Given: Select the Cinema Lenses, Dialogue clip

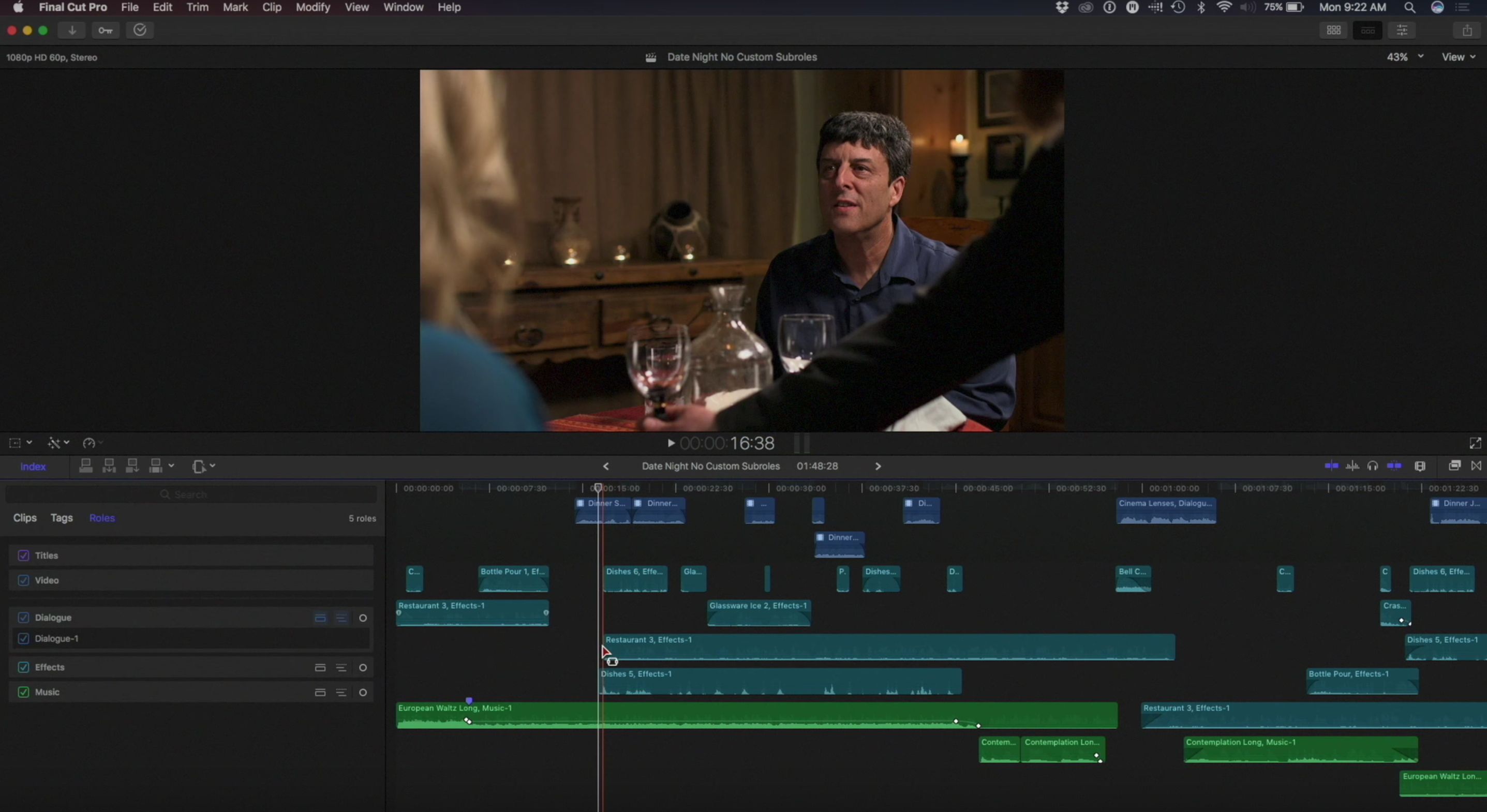Looking at the screenshot, I should click(x=1166, y=510).
